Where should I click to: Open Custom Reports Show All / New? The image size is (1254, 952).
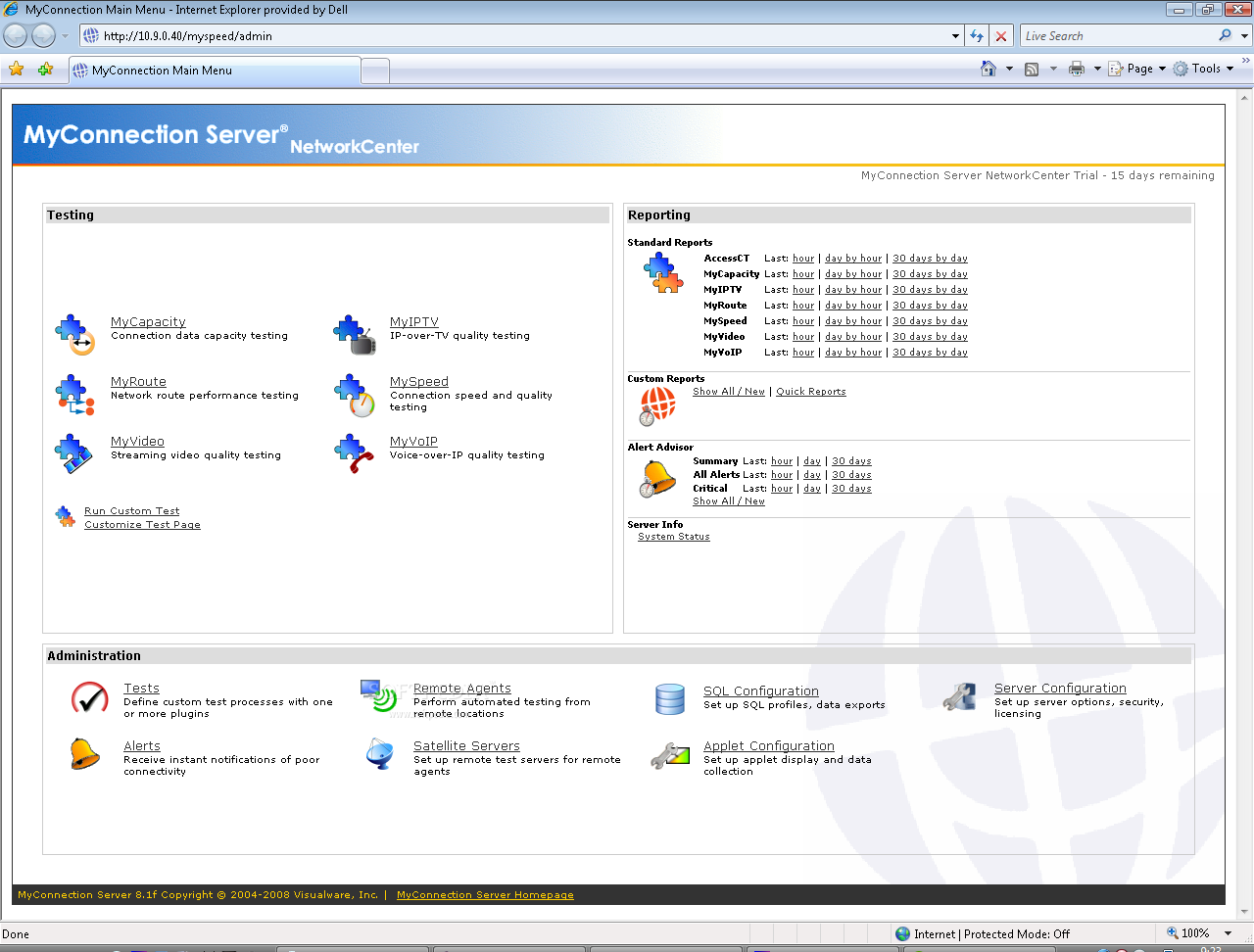click(729, 392)
